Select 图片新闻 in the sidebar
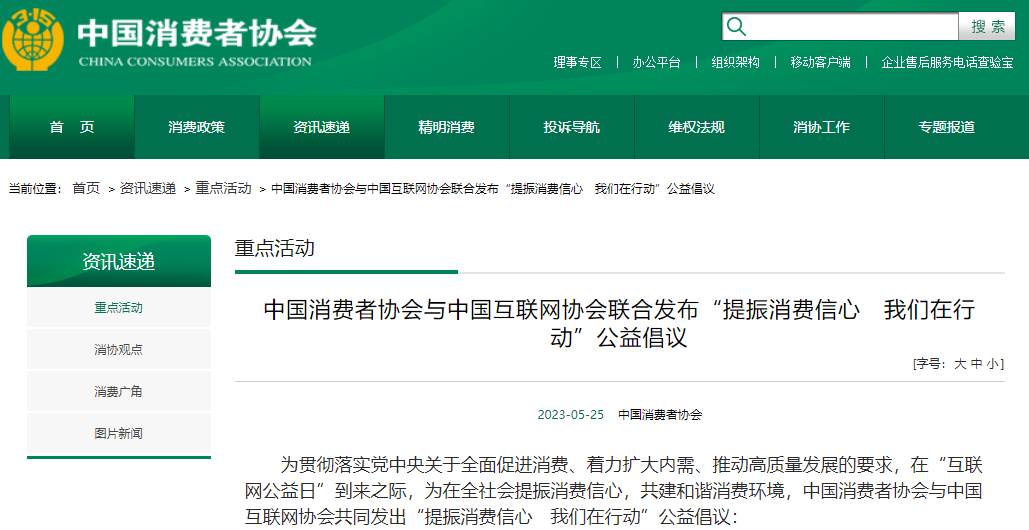 [x=119, y=434]
